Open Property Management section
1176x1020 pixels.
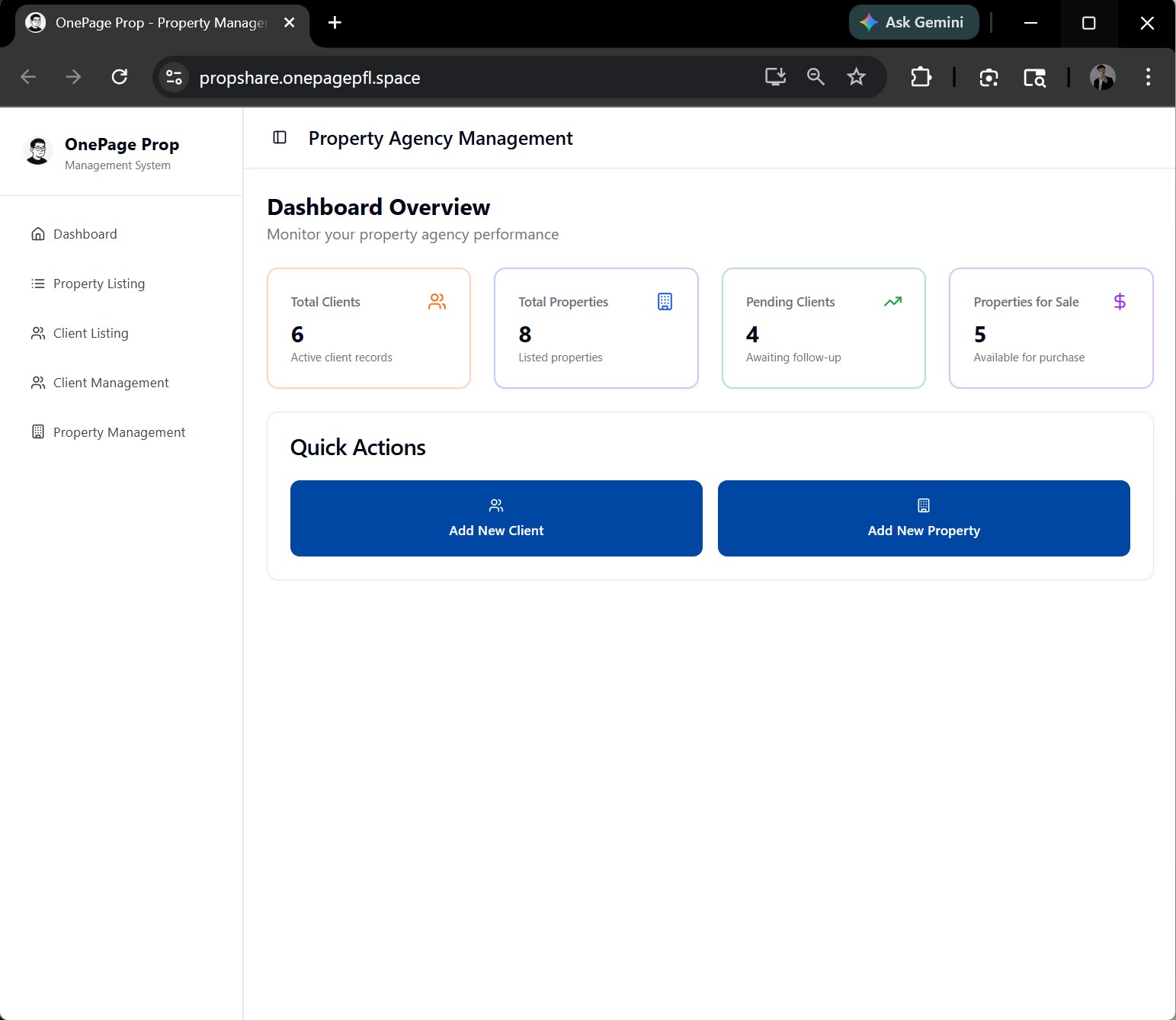[x=119, y=432]
